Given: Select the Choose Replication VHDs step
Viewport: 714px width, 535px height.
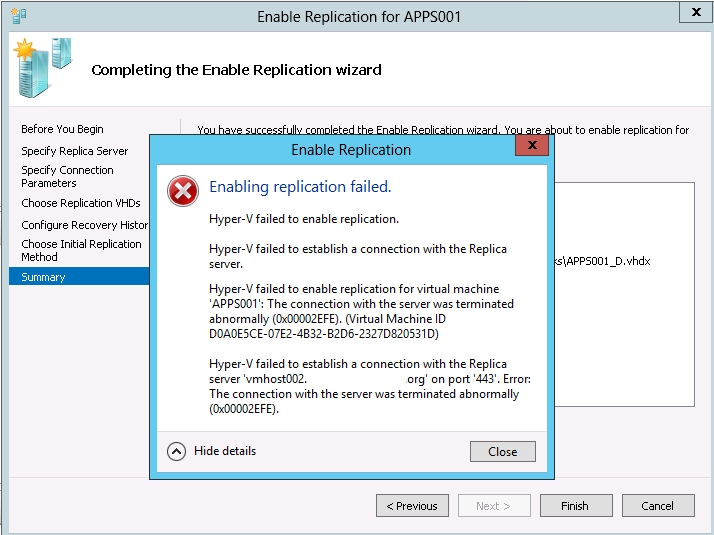Looking at the screenshot, I should (x=81, y=203).
